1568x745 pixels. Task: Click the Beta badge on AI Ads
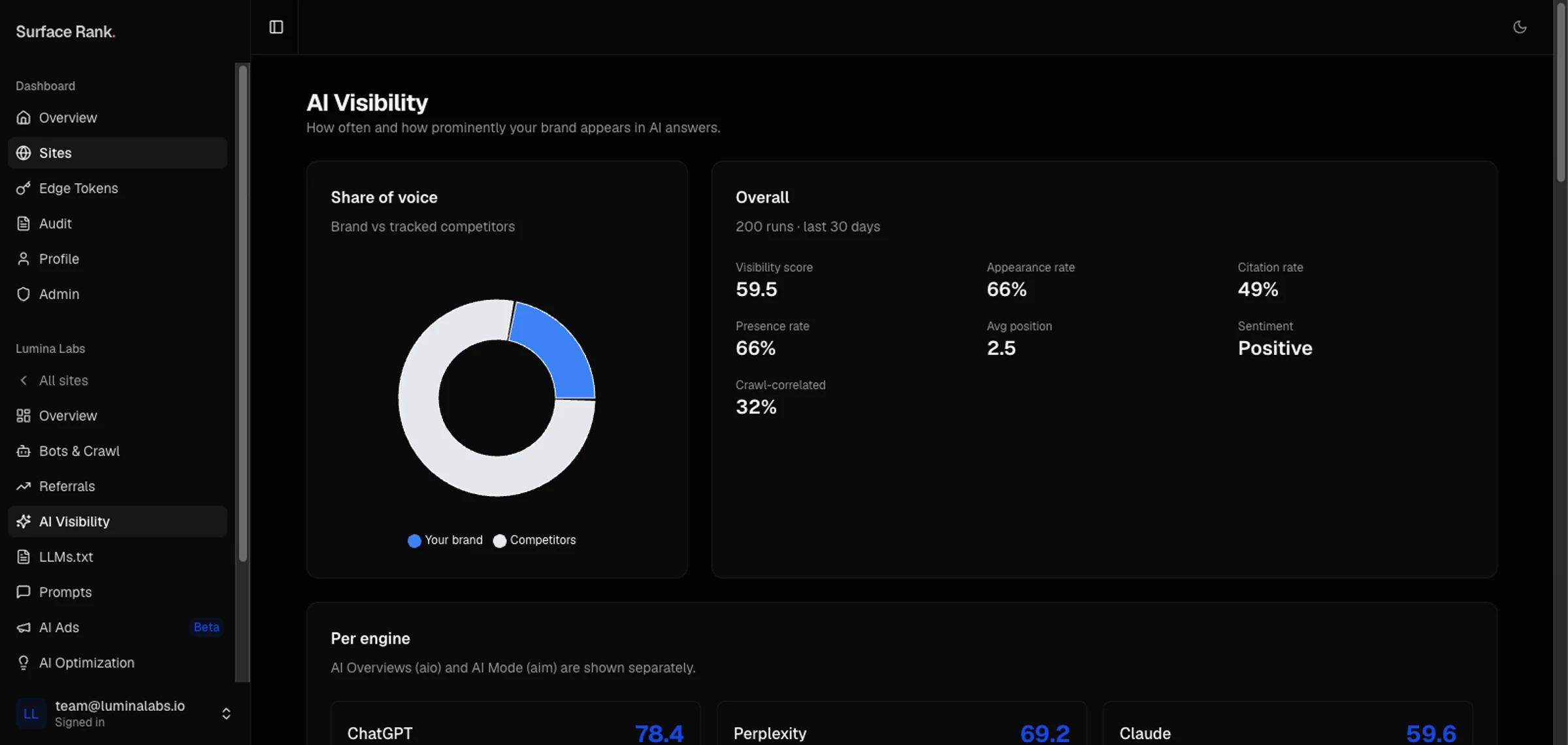[x=206, y=627]
